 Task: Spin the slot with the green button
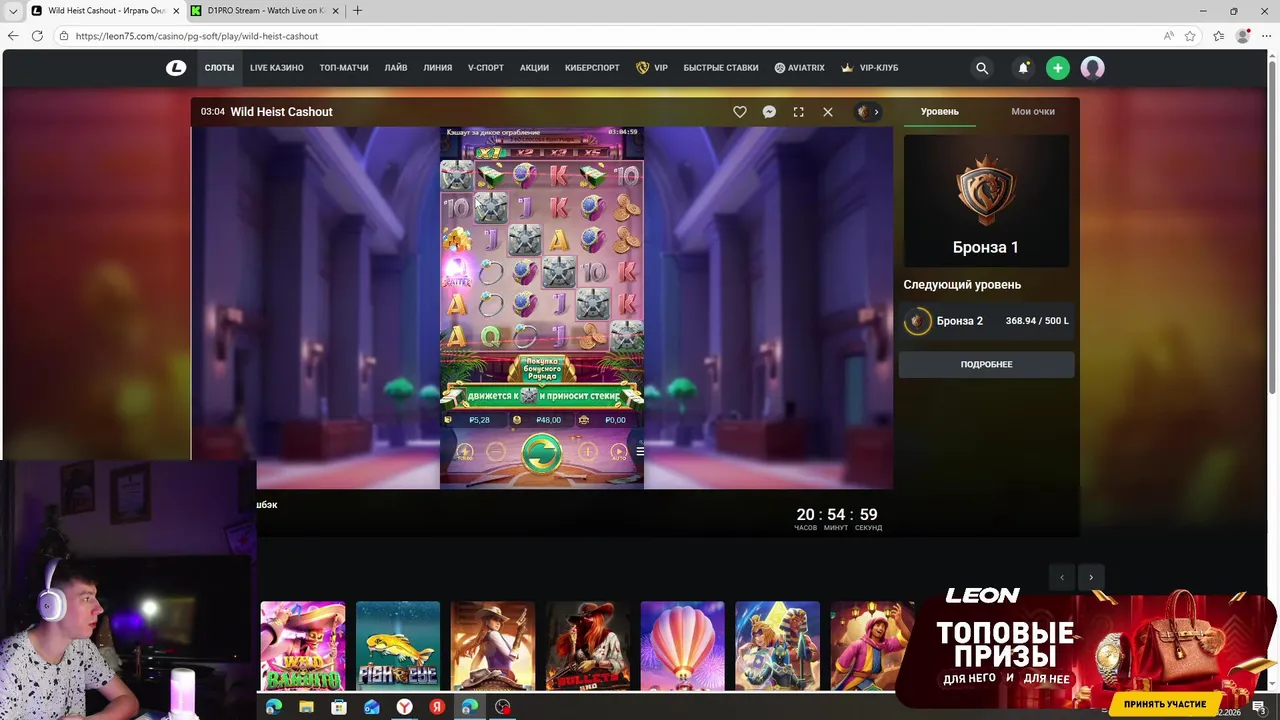541,452
